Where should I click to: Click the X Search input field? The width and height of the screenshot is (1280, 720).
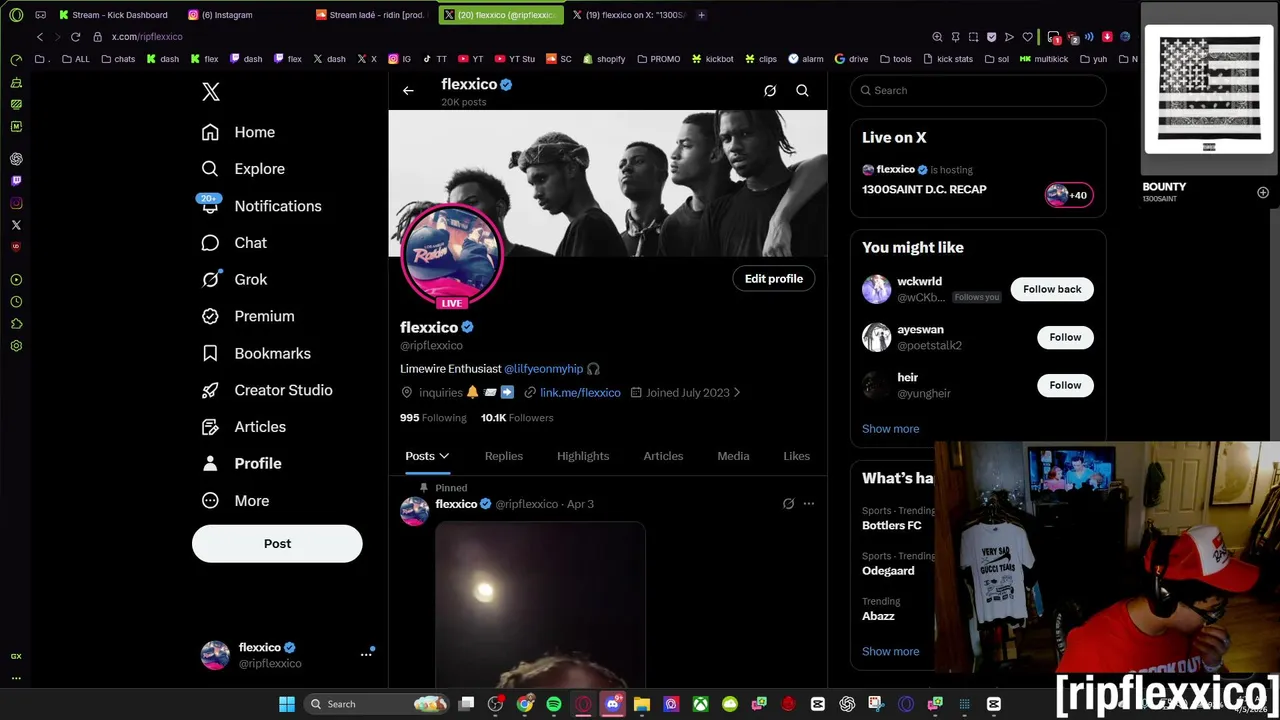tap(978, 91)
